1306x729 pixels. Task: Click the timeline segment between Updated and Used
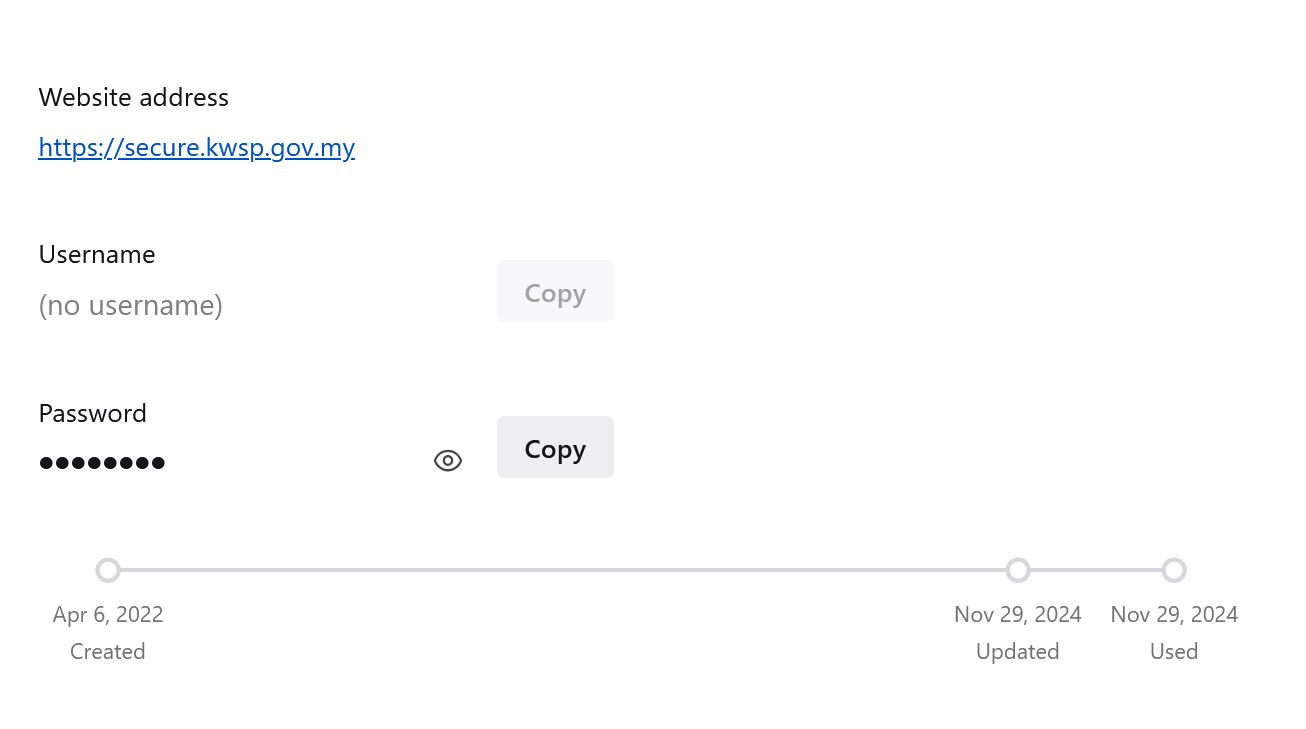click(1096, 570)
